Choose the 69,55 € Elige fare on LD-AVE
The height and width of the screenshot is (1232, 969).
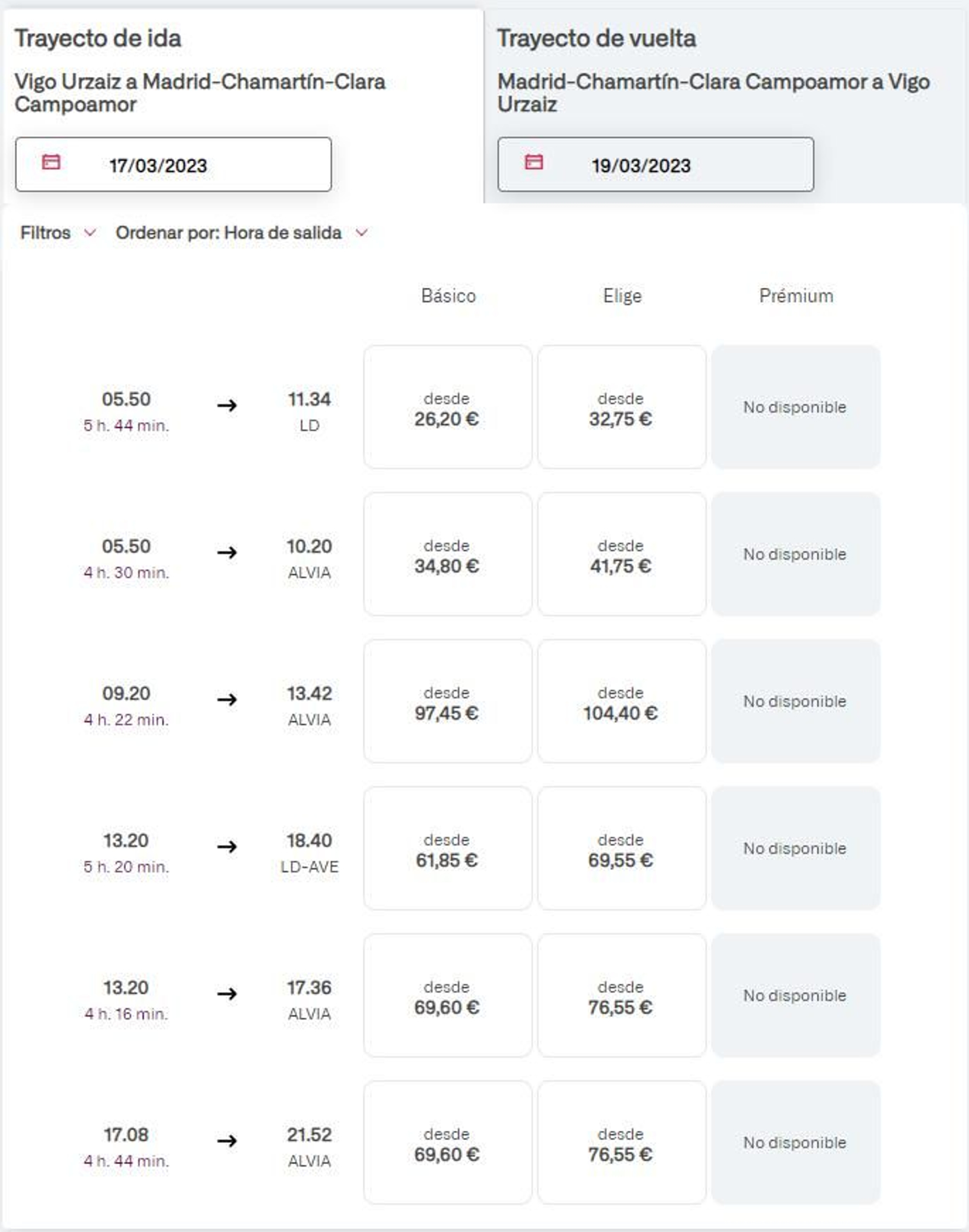point(621,849)
